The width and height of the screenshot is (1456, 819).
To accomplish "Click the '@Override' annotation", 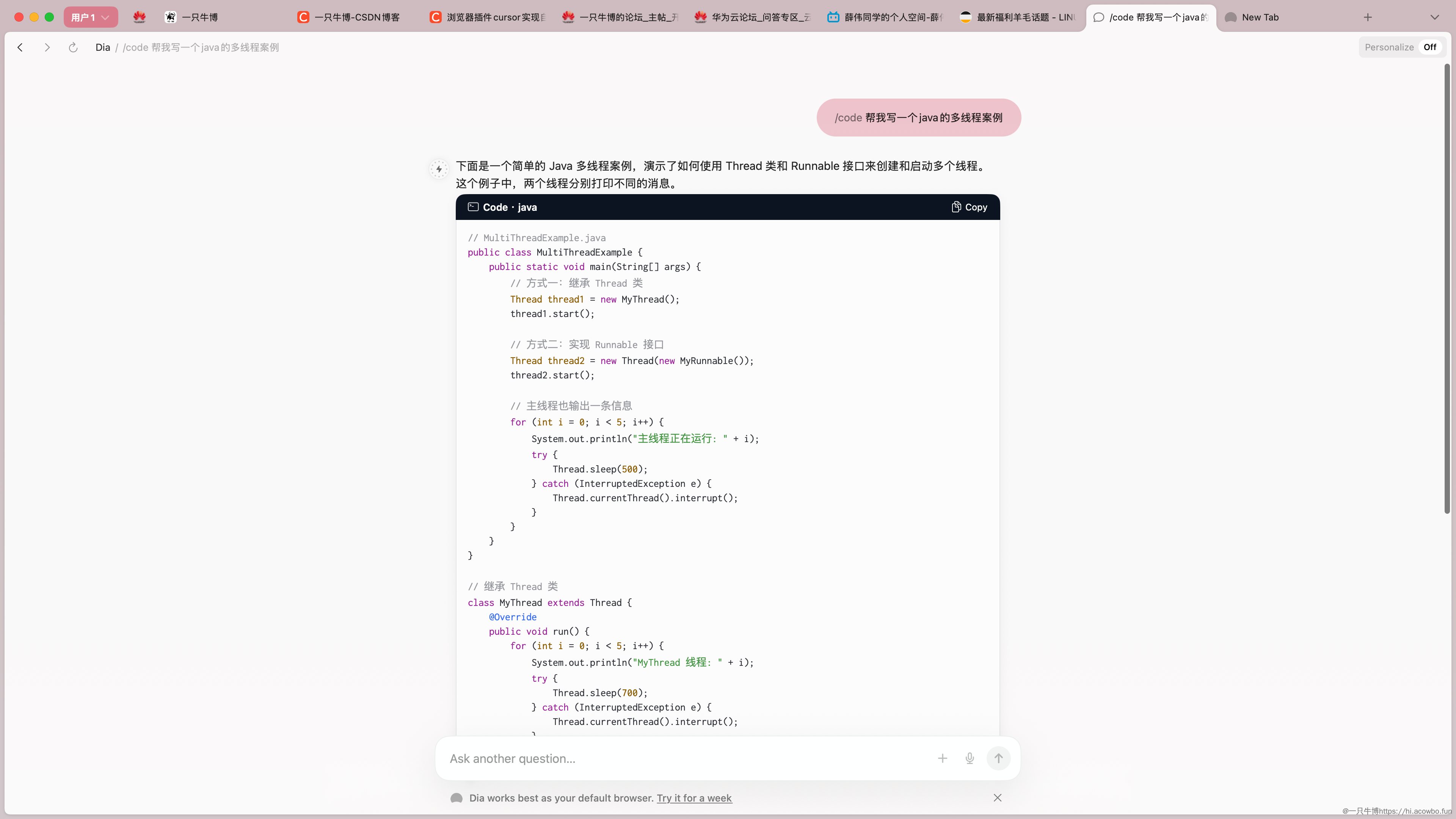I will tap(513, 617).
